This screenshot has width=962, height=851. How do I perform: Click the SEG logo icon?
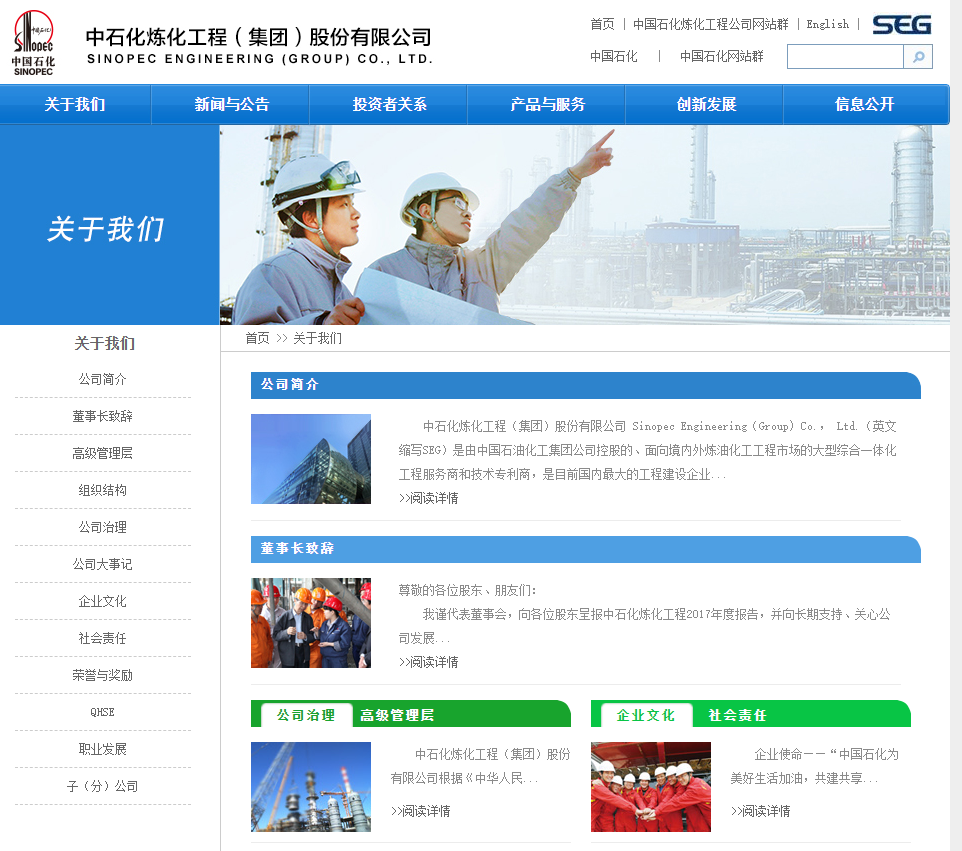pyautogui.click(x=901, y=25)
